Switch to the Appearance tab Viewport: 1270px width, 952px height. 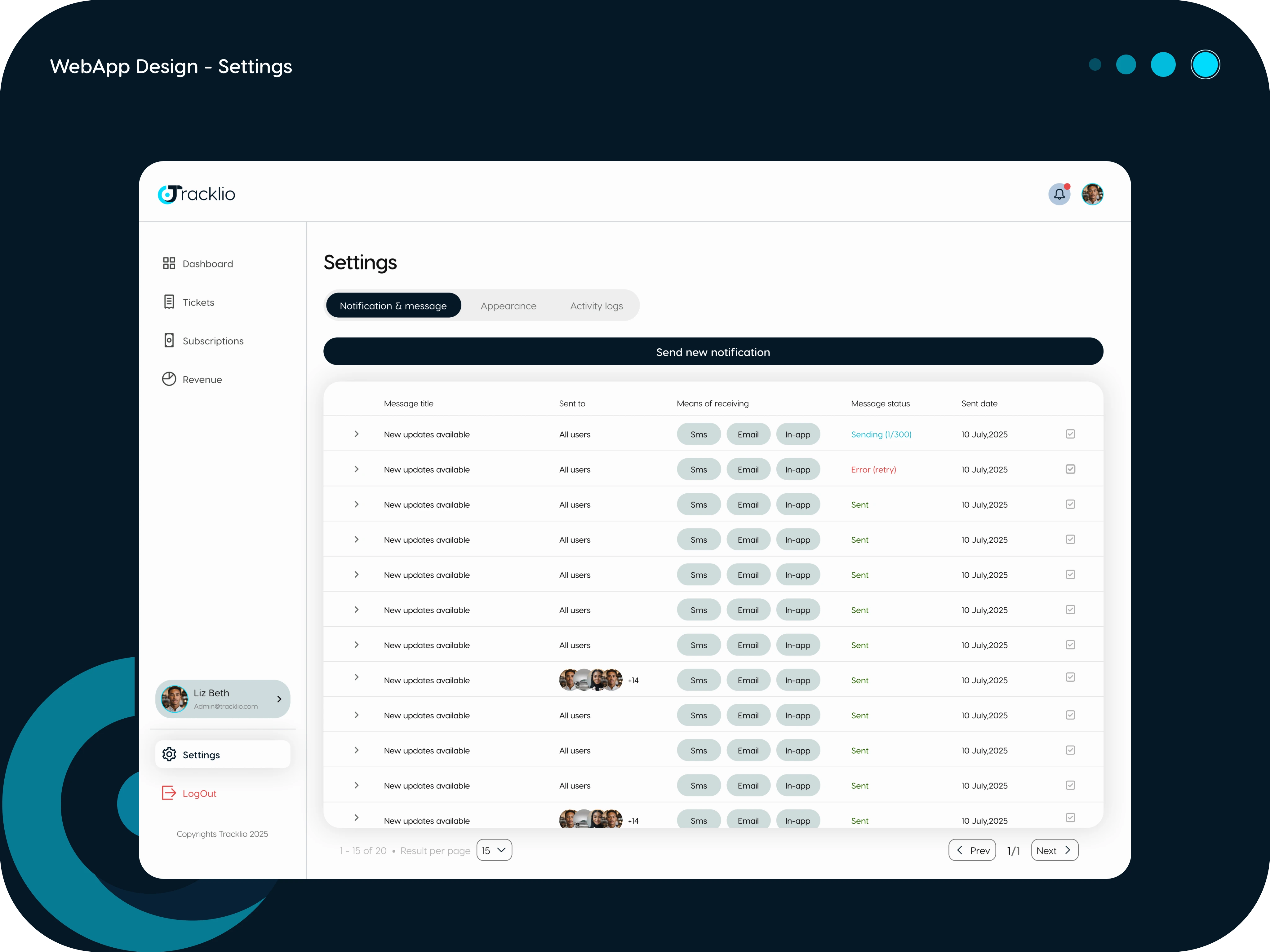(508, 306)
